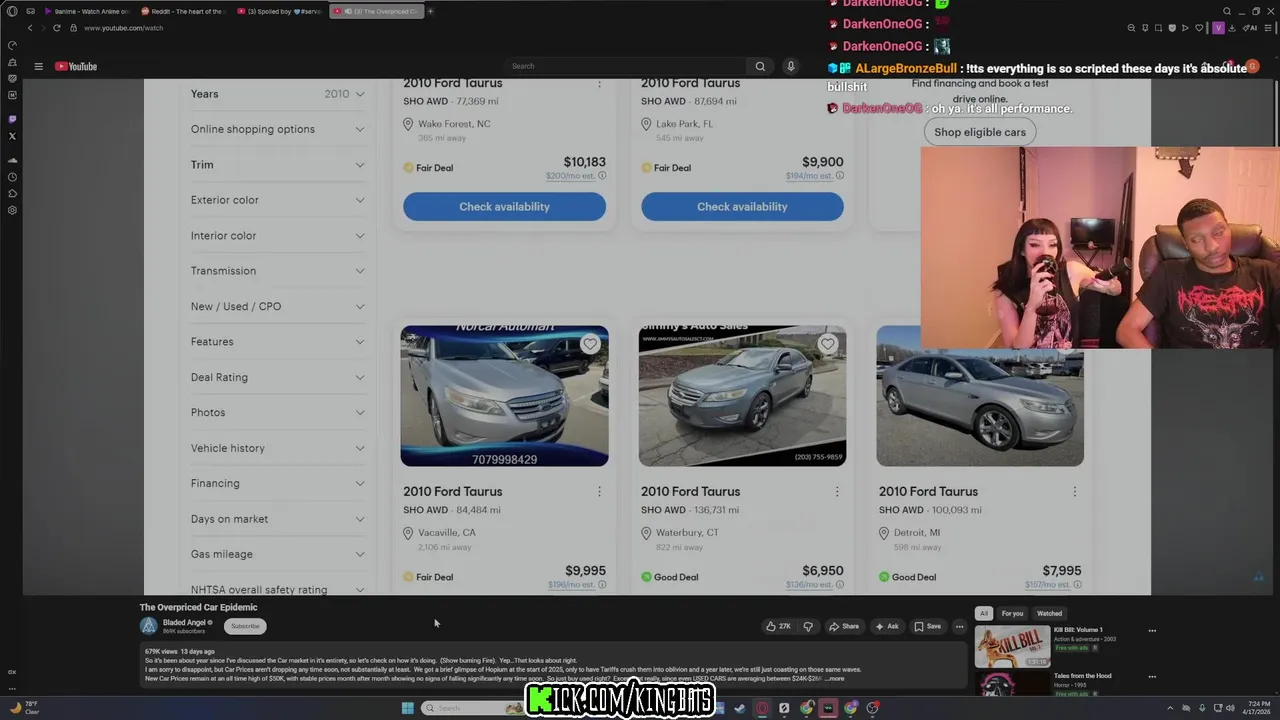Expand the Years filter
Image resolution: width=1280 pixels, height=720 pixels.
(277, 94)
